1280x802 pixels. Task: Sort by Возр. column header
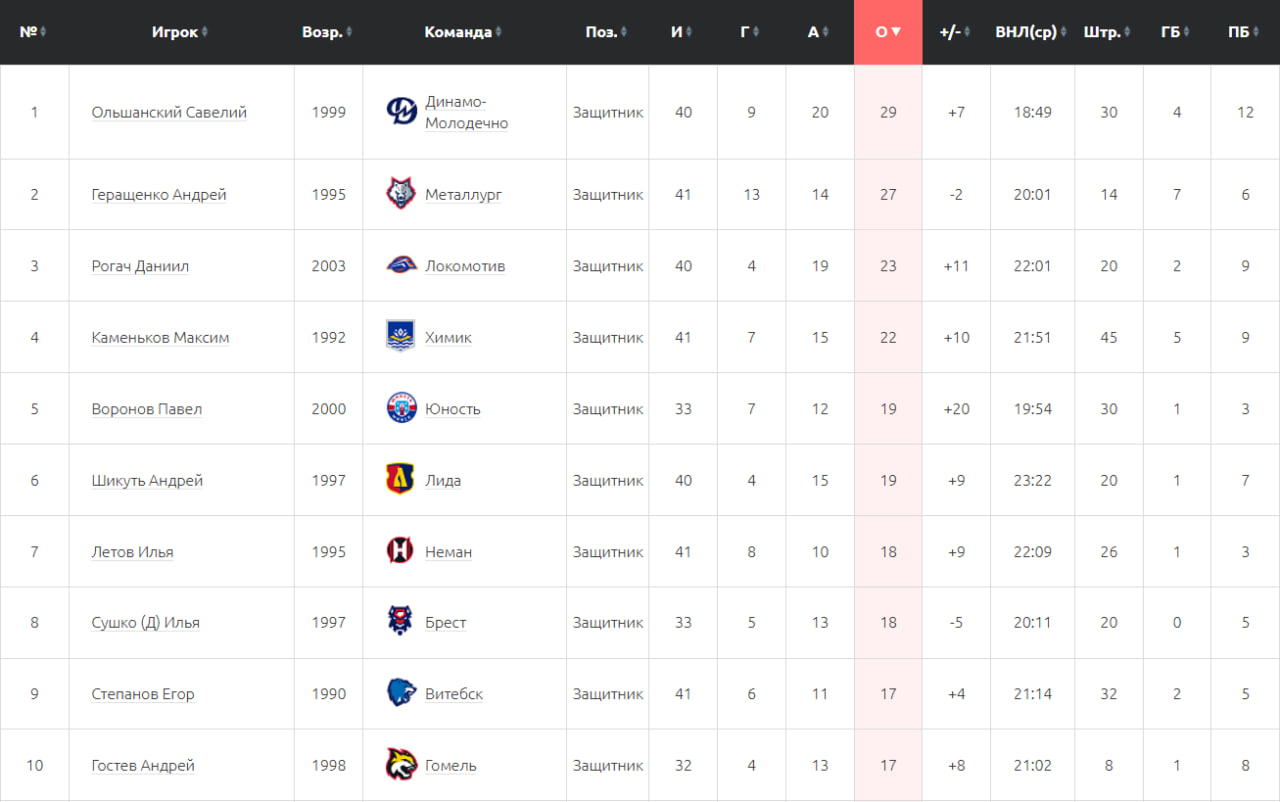pos(328,32)
